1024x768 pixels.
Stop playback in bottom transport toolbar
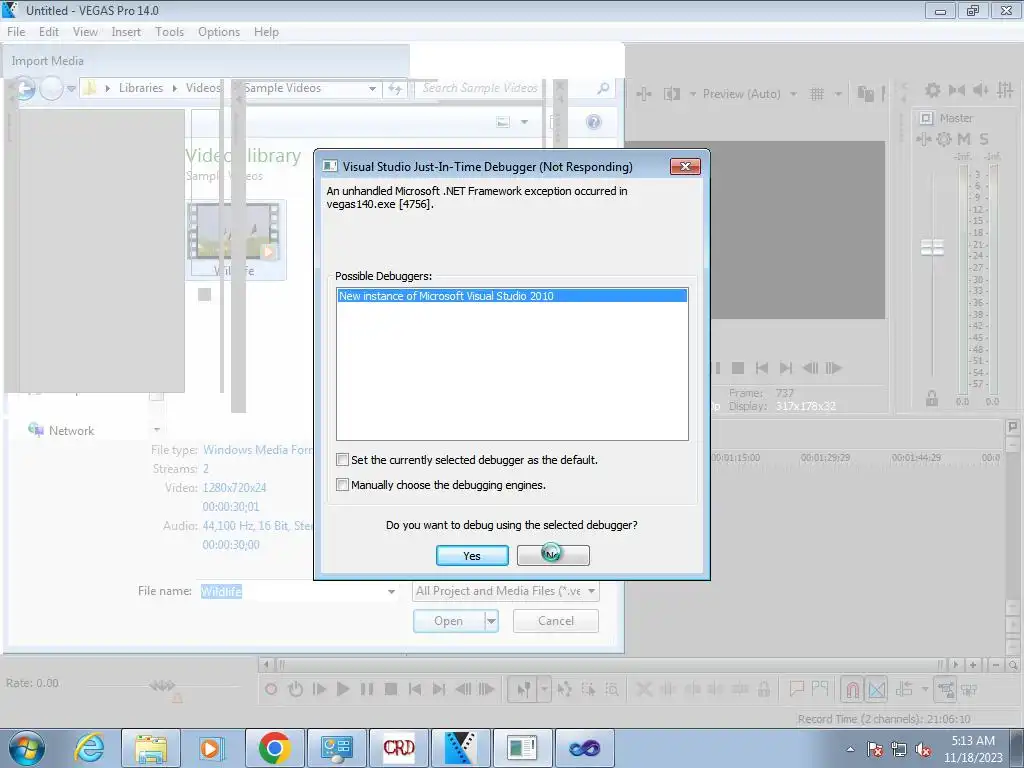click(x=391, y=689)
